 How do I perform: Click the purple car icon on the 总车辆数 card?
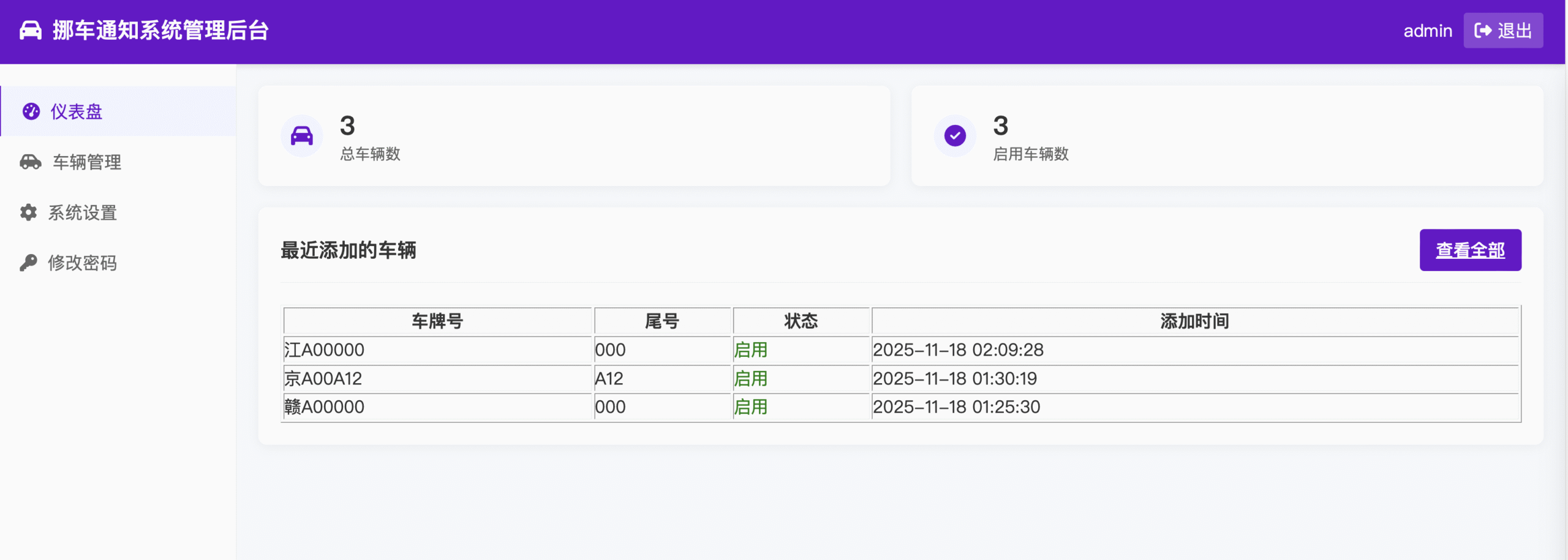[301, 135]
